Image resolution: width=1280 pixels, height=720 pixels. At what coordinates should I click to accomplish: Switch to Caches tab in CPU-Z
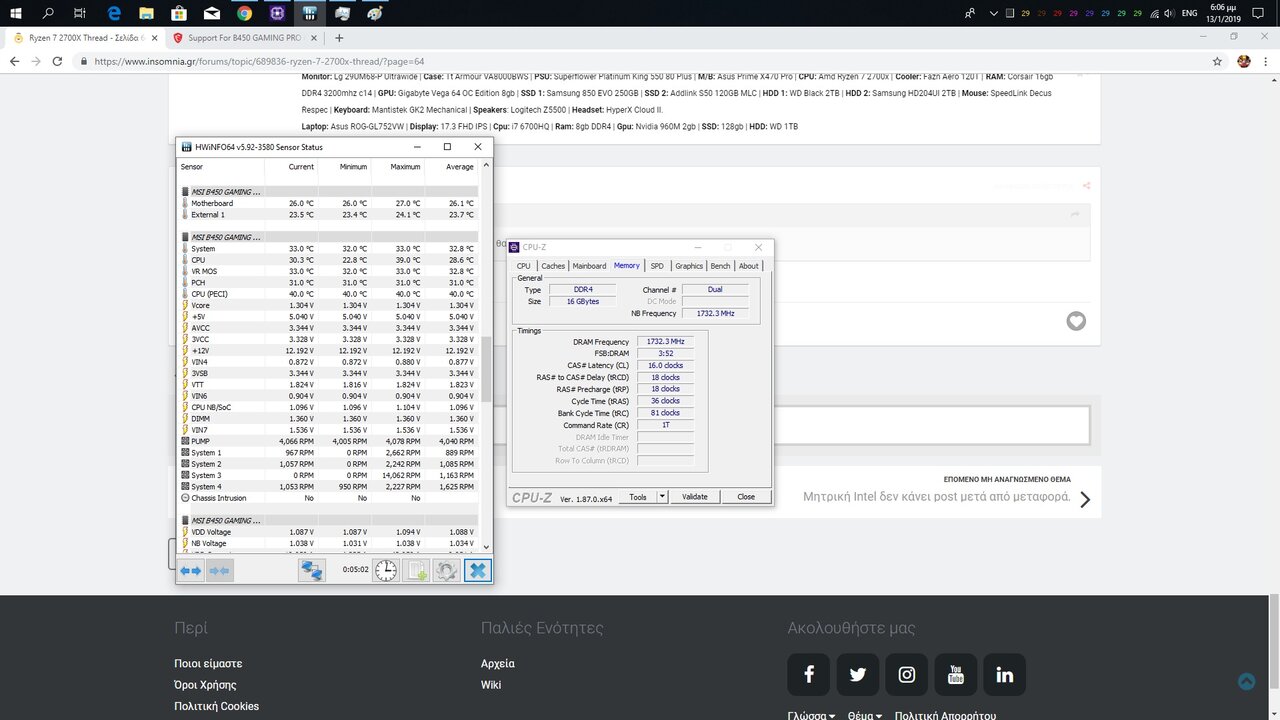(553, 266)
